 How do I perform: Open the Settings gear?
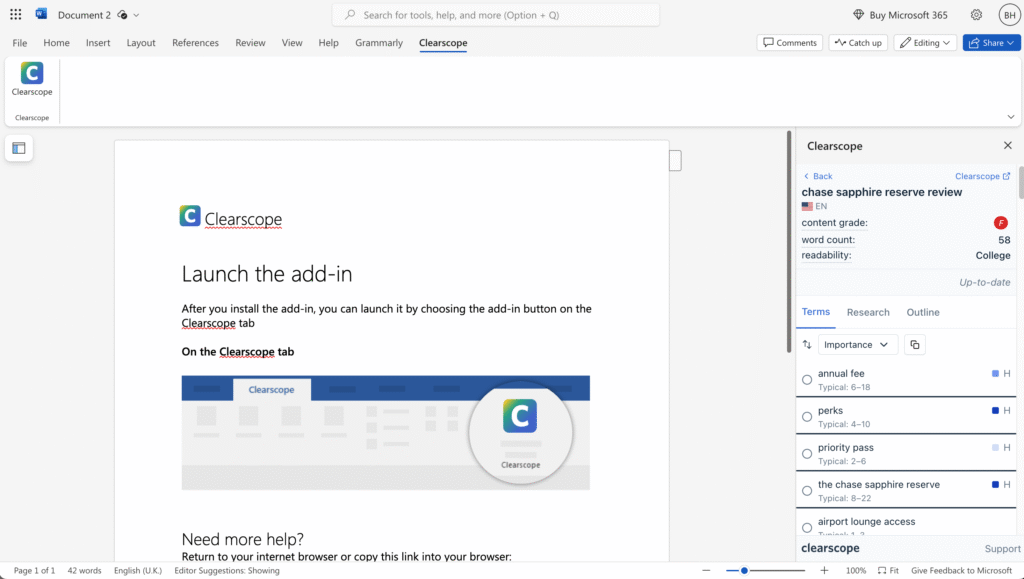tap(976, 14)
